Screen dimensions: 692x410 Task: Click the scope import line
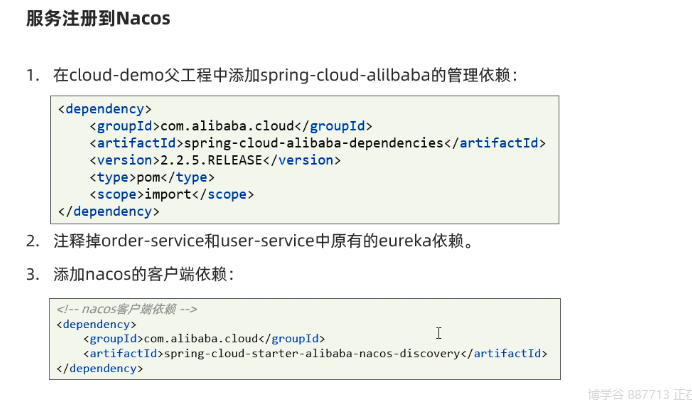(171, 194)
